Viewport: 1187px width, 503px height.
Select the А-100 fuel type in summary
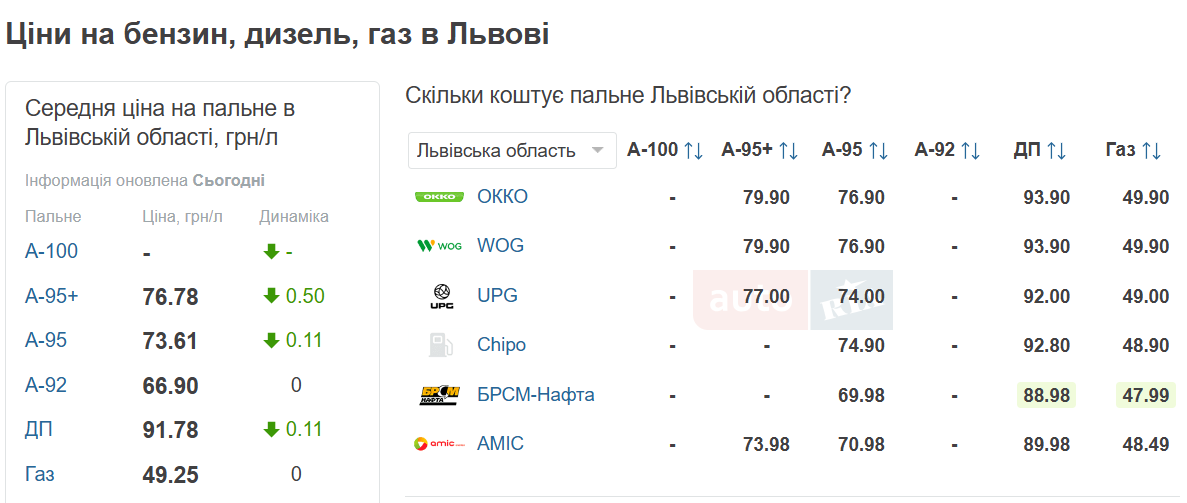coord(51,251)
